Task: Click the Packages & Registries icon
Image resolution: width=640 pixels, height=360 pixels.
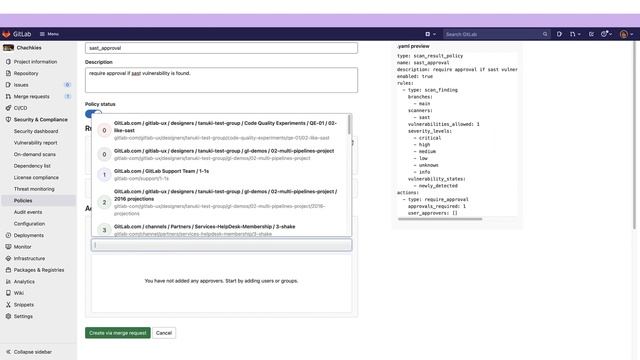Action: tap(8, 270)
